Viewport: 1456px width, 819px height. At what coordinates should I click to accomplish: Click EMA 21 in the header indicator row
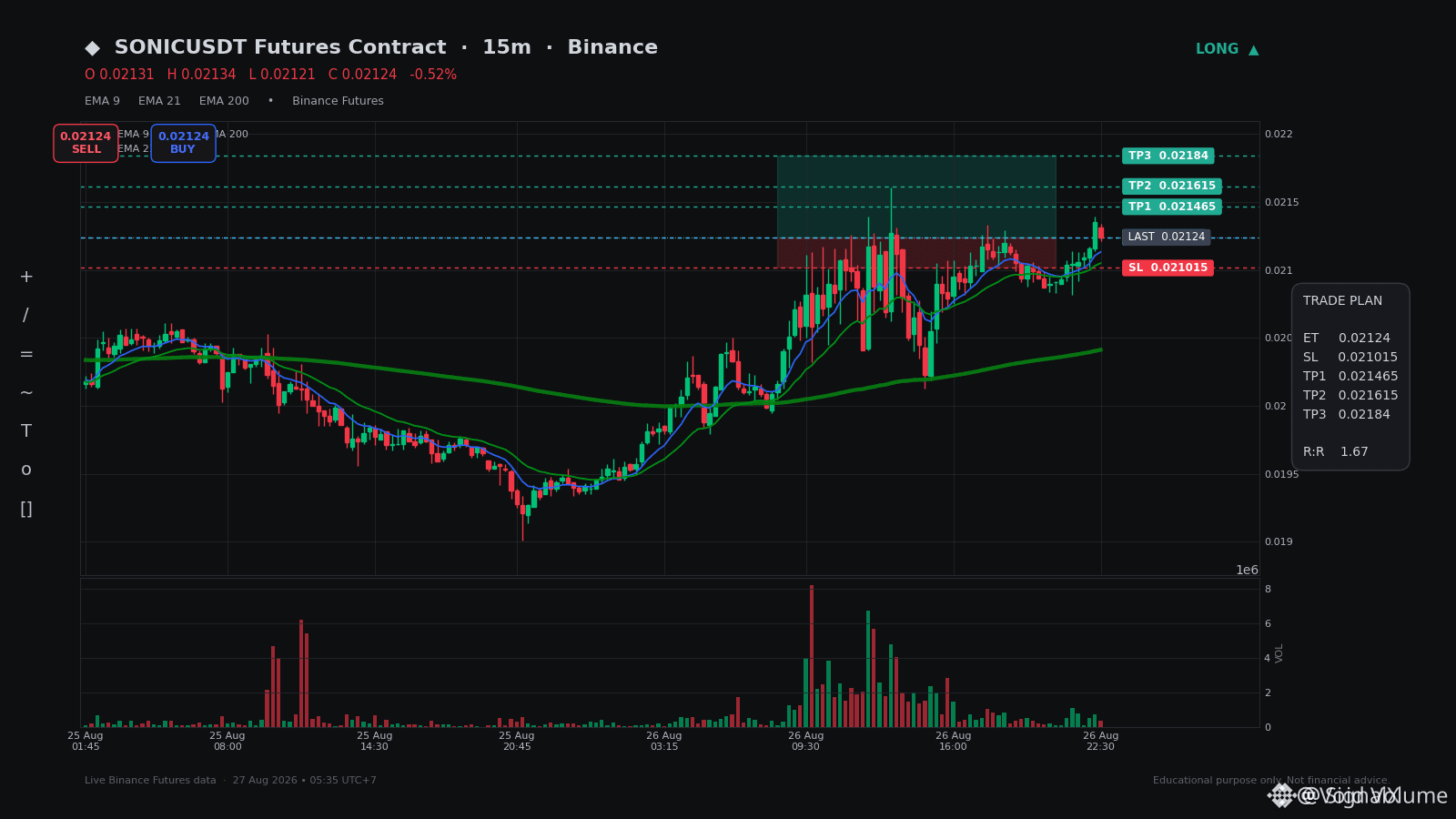(x=159, y=101)
